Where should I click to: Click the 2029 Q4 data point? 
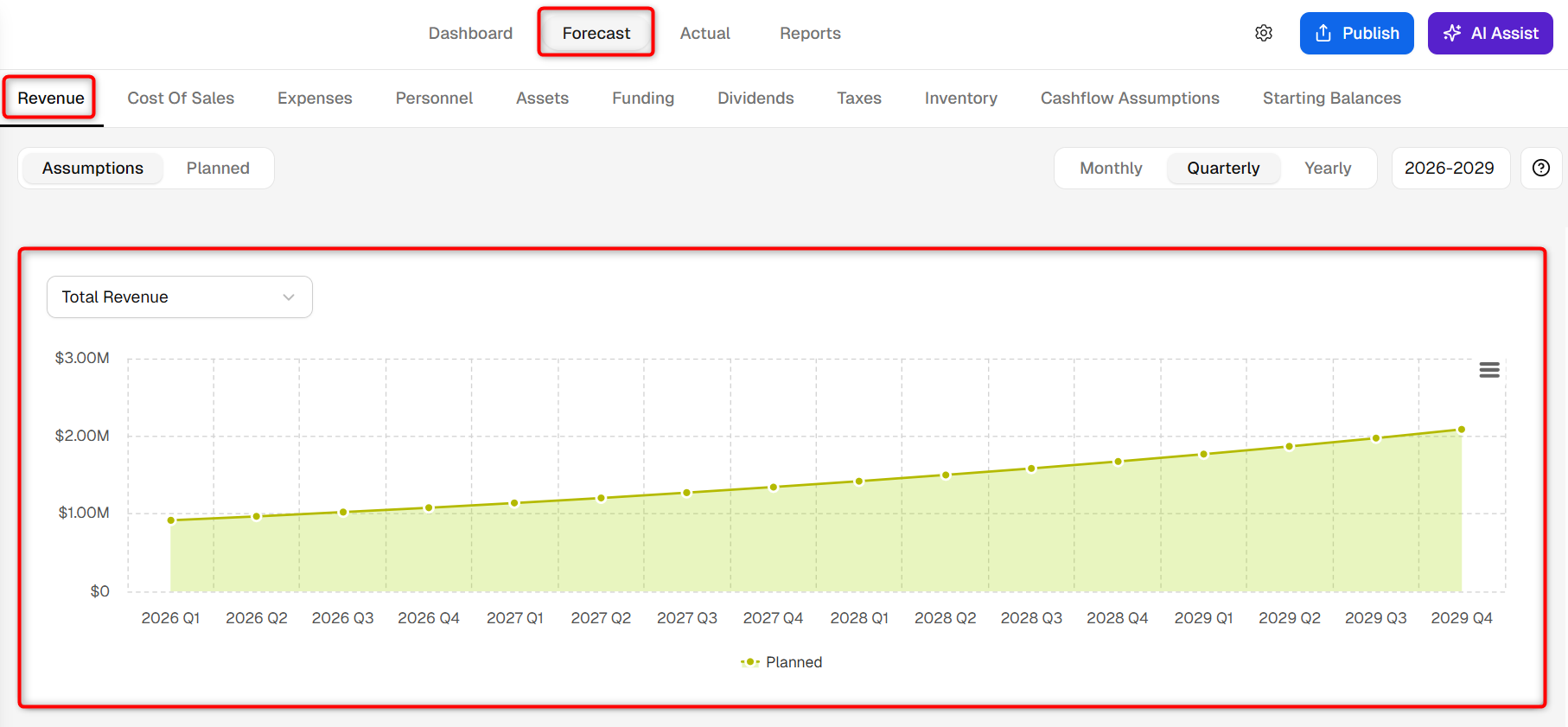click(1462, 430)
